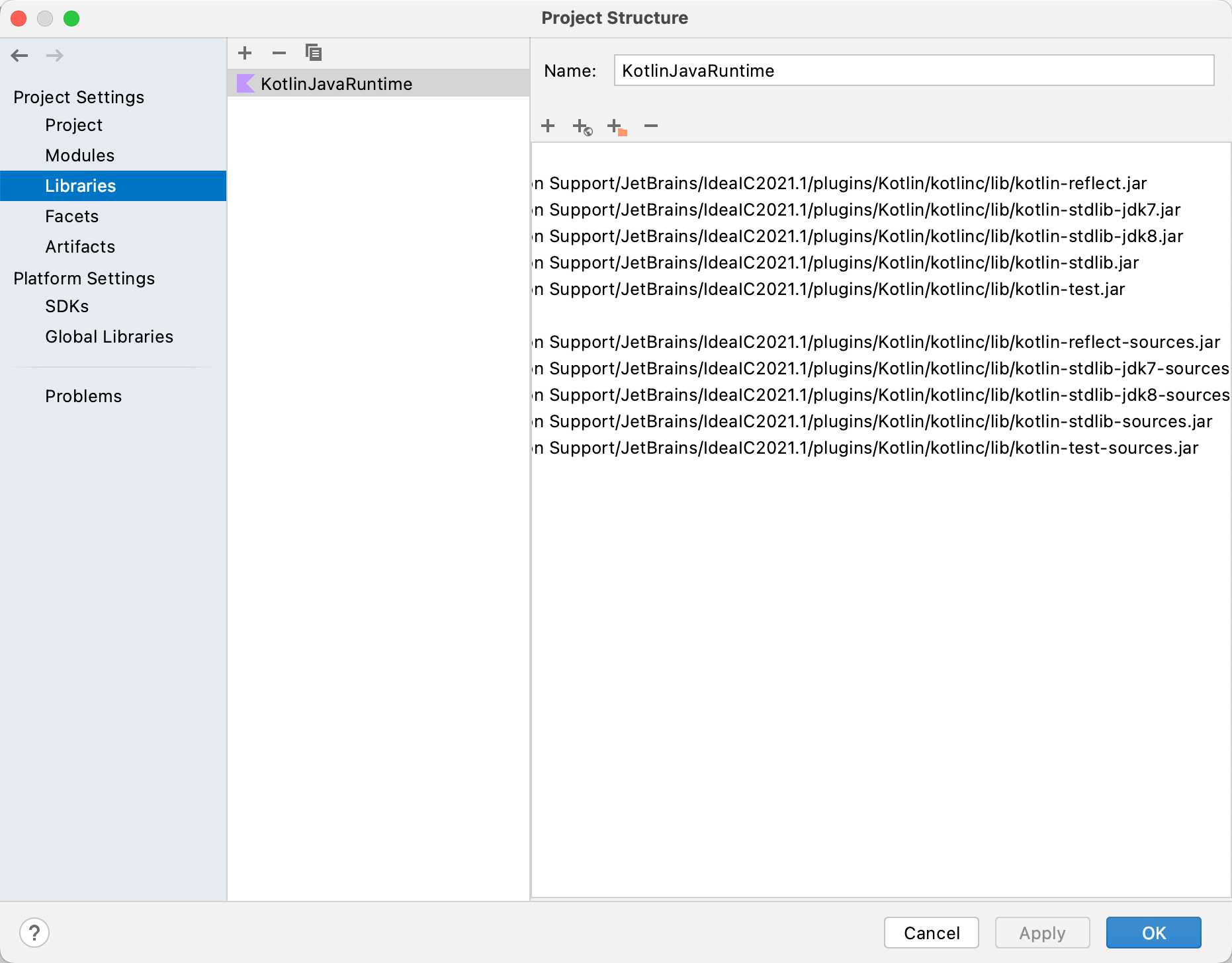Open the help dialog
This screenshot has height=963, width=1232.
tap(36, 933)
